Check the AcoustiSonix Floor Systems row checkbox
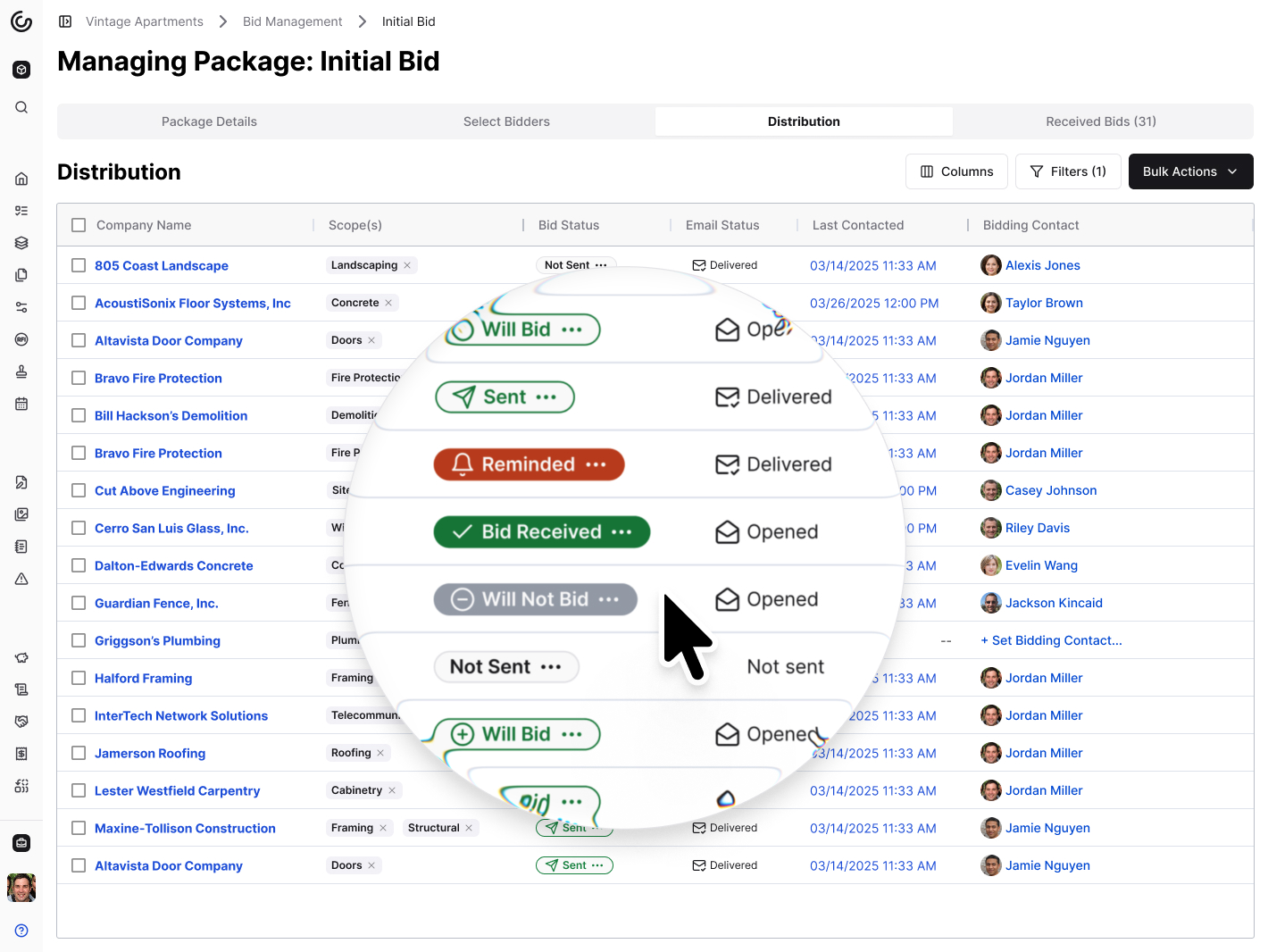Image resolution: width=1268 pixels, height=952 pixels. [79, 303]
